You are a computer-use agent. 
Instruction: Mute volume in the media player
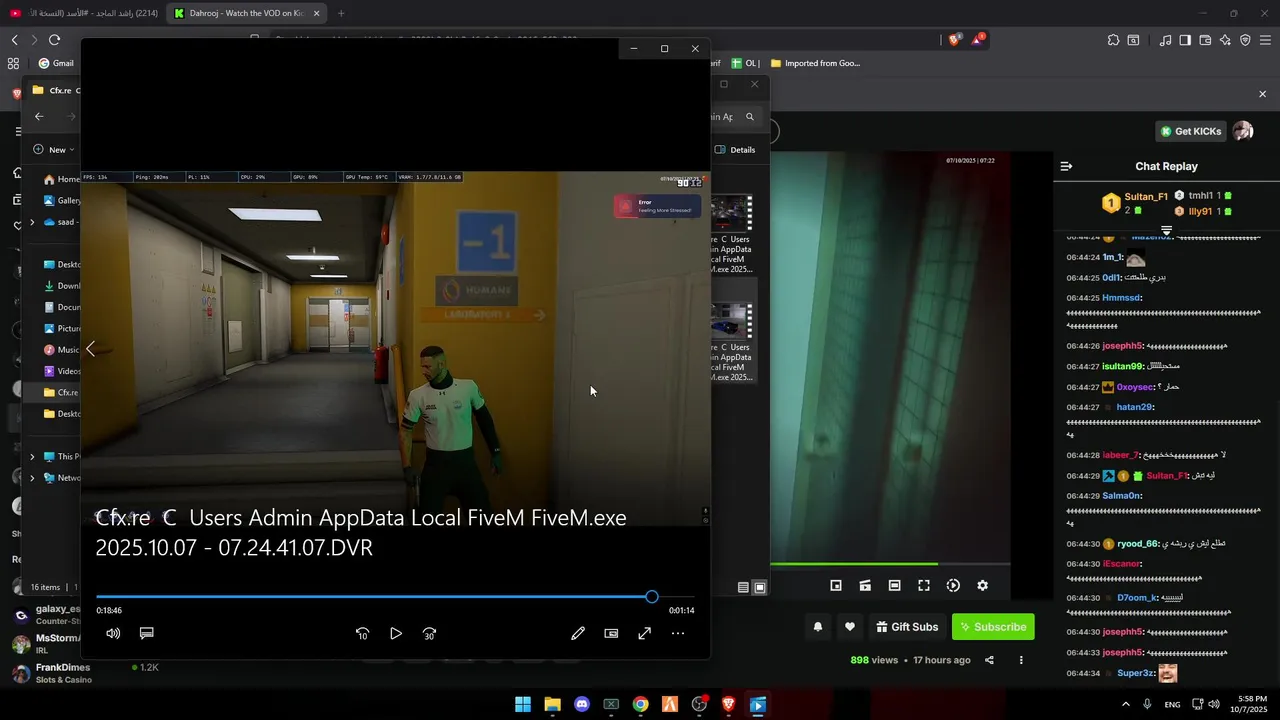113,633
